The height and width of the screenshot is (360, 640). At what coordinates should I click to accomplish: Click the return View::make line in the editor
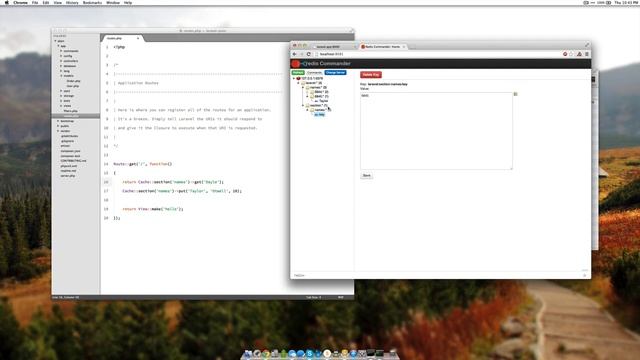[x=153, y=209]
